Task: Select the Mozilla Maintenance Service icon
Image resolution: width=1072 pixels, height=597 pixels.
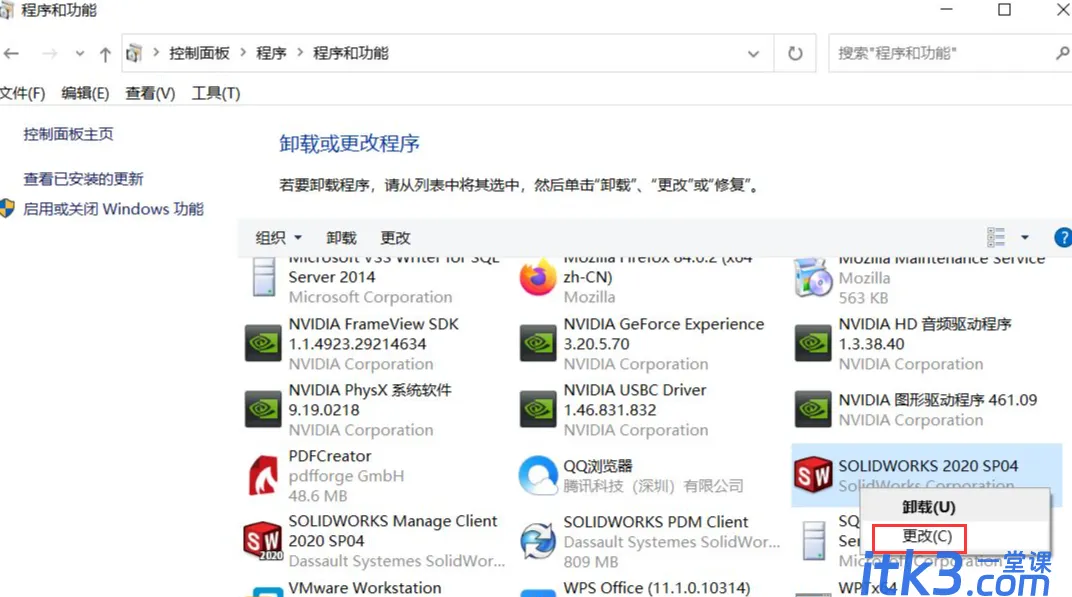Action: point(812,278)
